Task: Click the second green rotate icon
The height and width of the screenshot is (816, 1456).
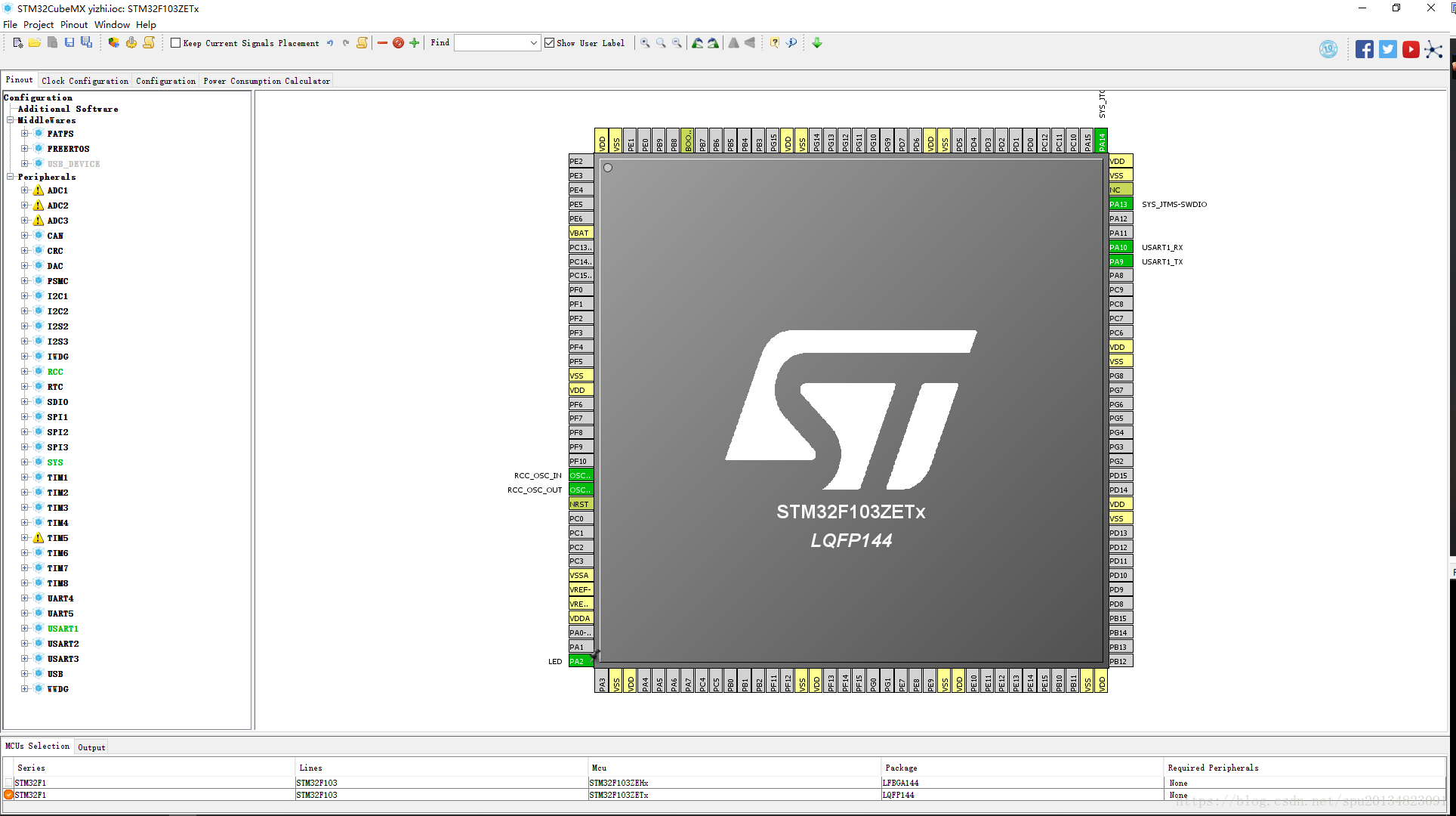Action: [713, 43]
